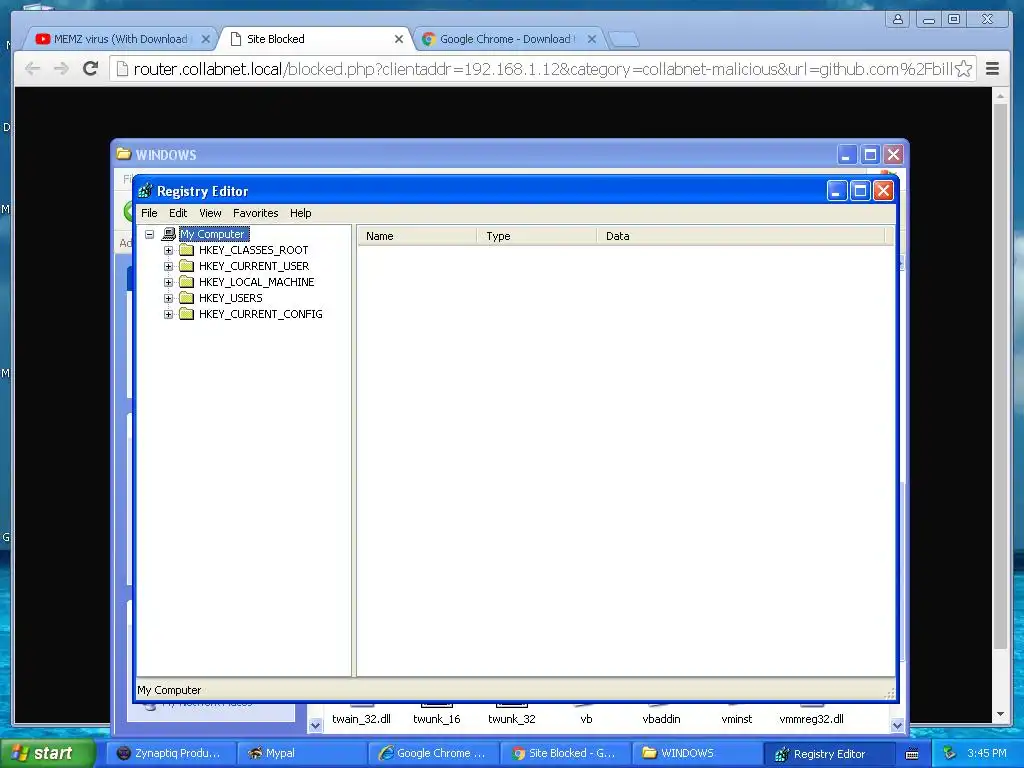
Task: Switch to Mypal taskbar item
Action: point(300,753)
